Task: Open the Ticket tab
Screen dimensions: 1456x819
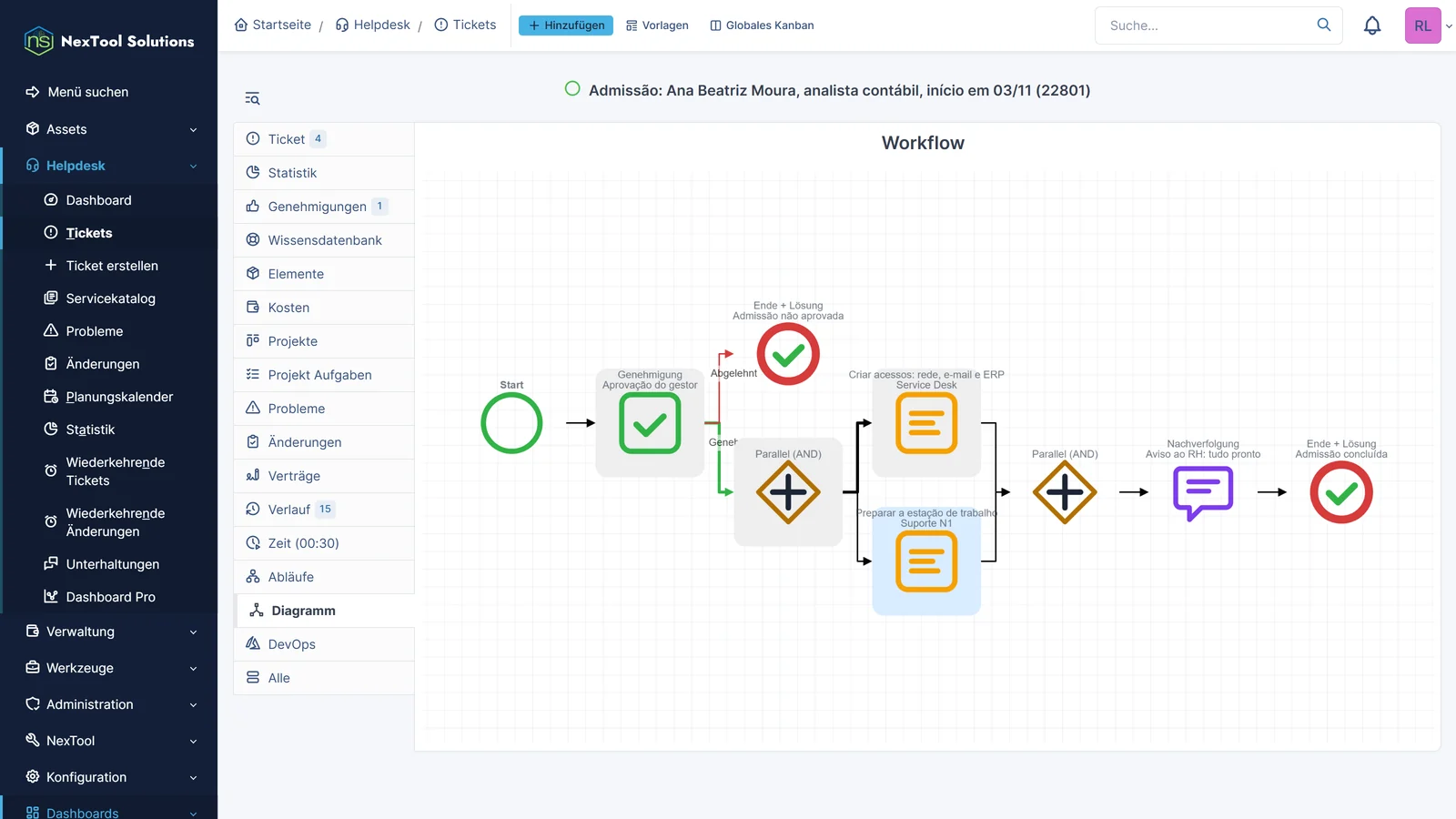Action: click(x=324, y=139)
